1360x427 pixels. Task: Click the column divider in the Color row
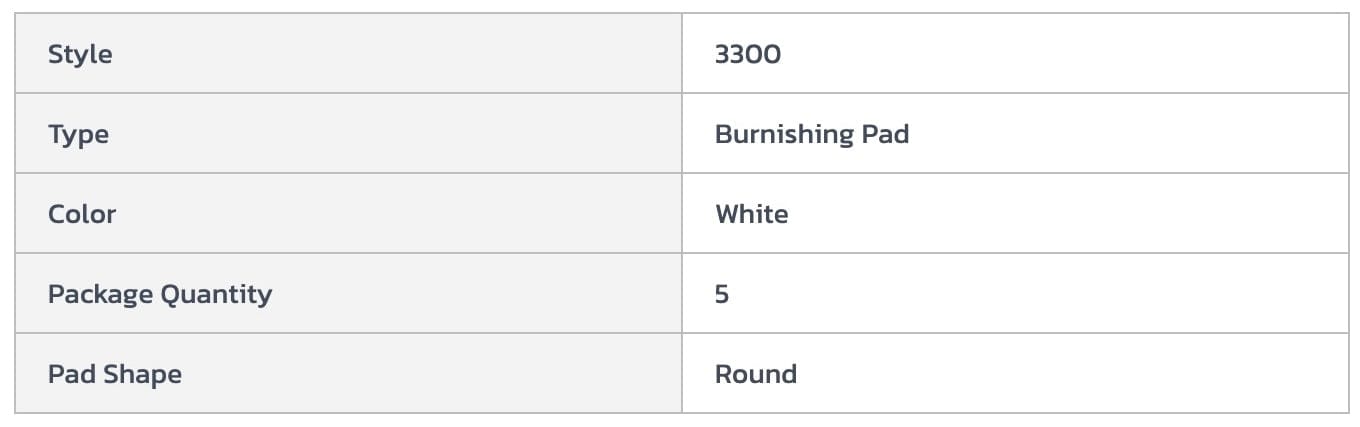click(x=682, y=214)
